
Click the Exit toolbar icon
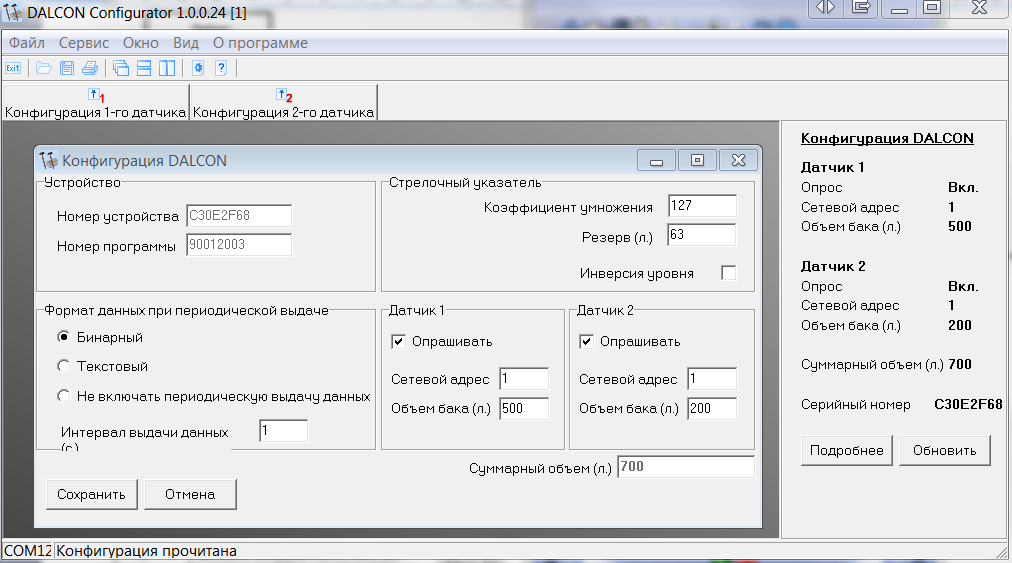[13, 68]
